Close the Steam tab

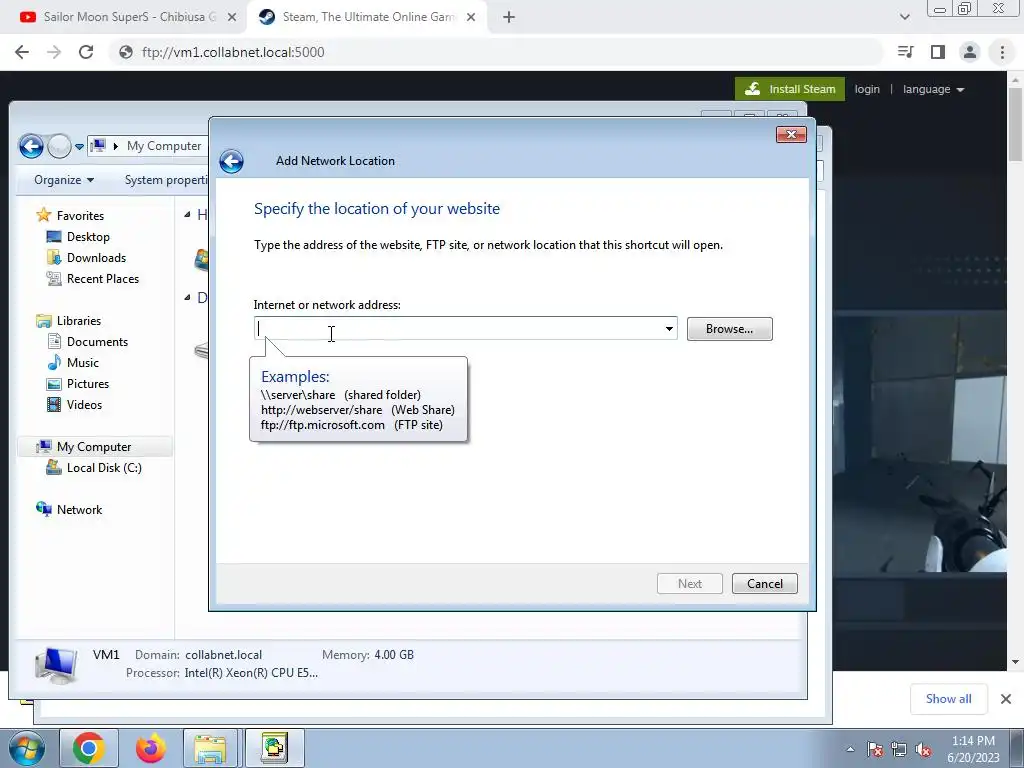[x=471, y=18]
